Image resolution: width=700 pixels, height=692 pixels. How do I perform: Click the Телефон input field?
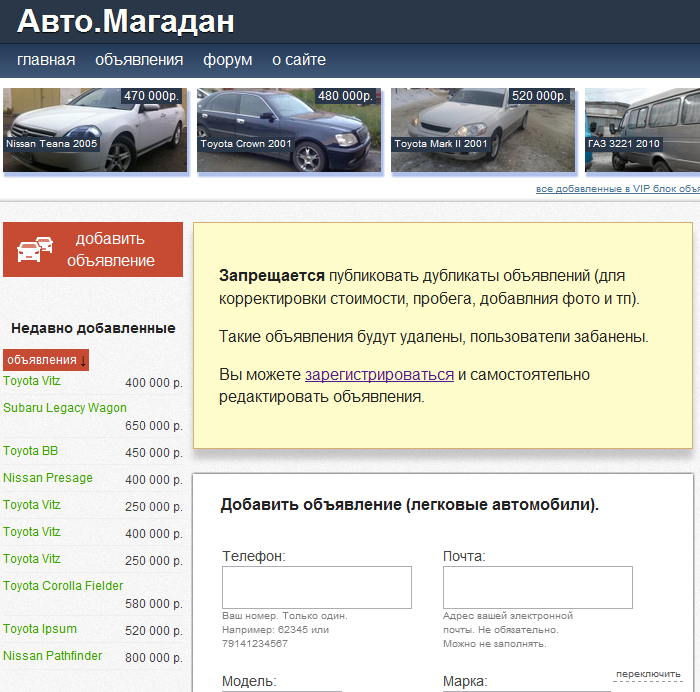tap(316, 587)
